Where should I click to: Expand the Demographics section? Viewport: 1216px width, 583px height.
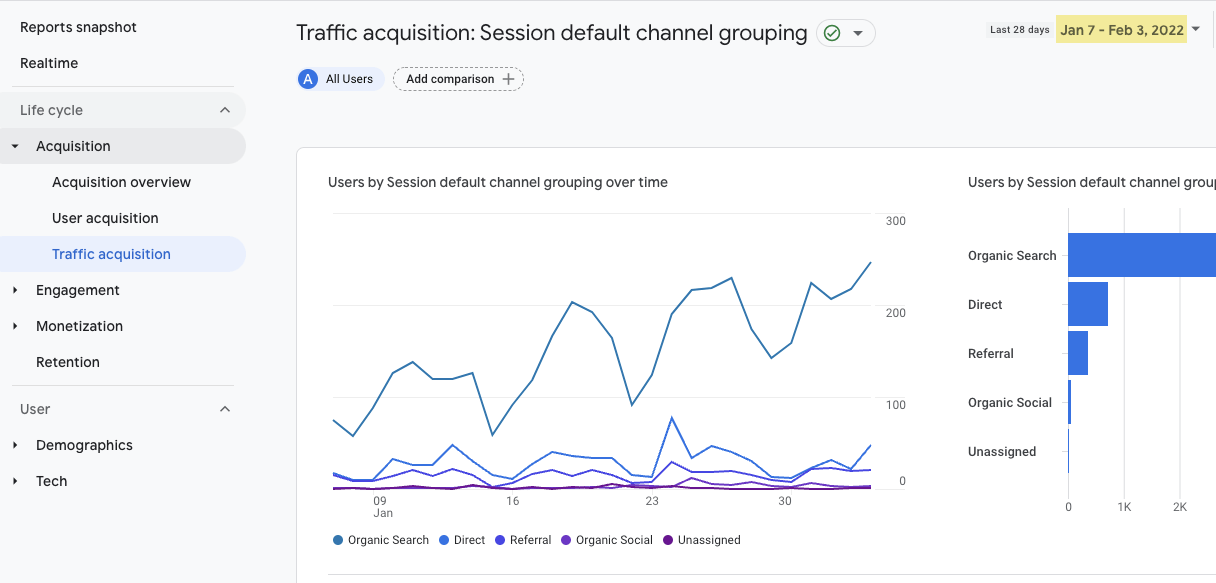click(x=14, y=445)
